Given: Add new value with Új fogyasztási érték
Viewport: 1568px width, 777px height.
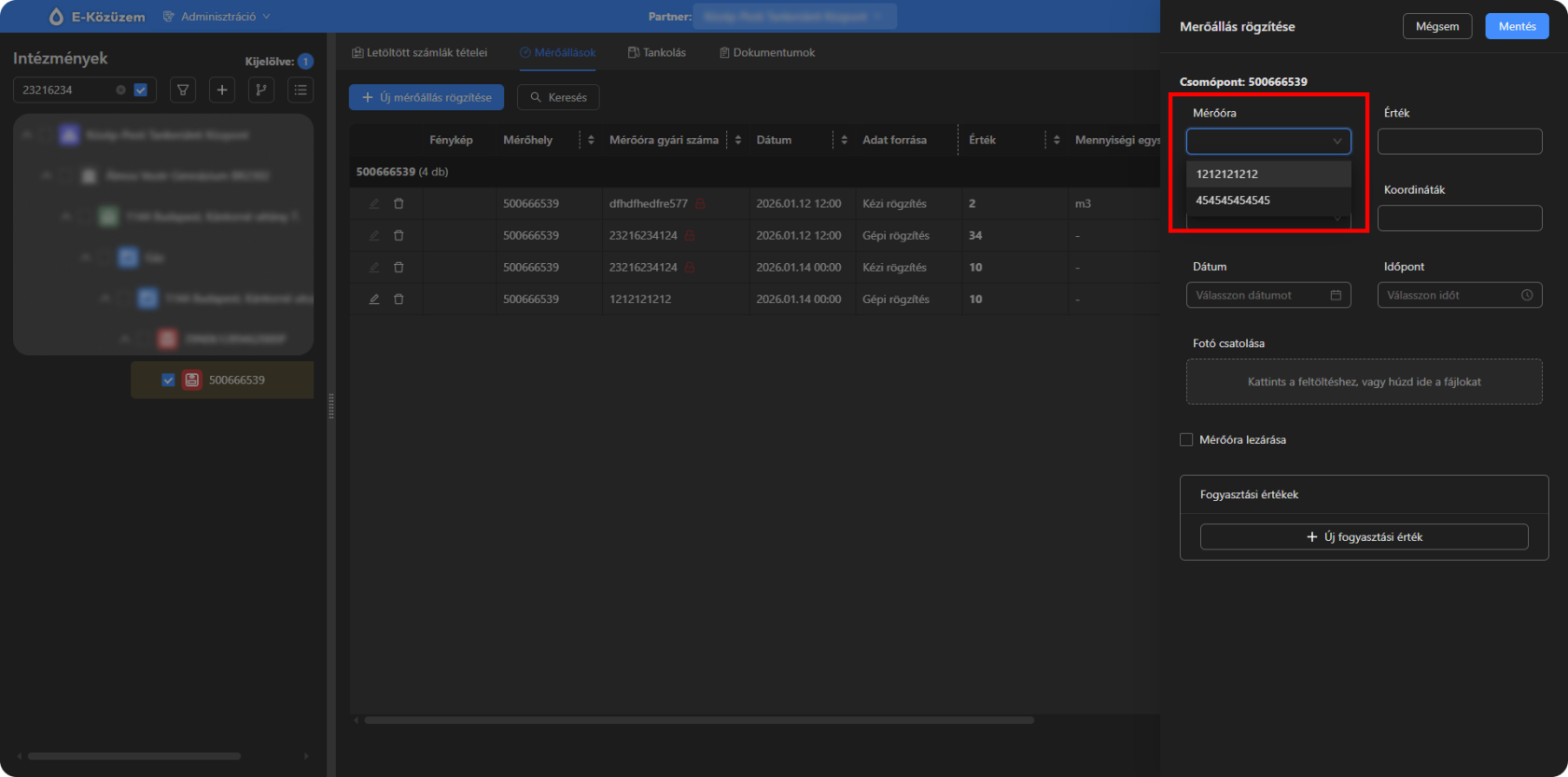Looking at the screenshot, I should (1364, 537).
